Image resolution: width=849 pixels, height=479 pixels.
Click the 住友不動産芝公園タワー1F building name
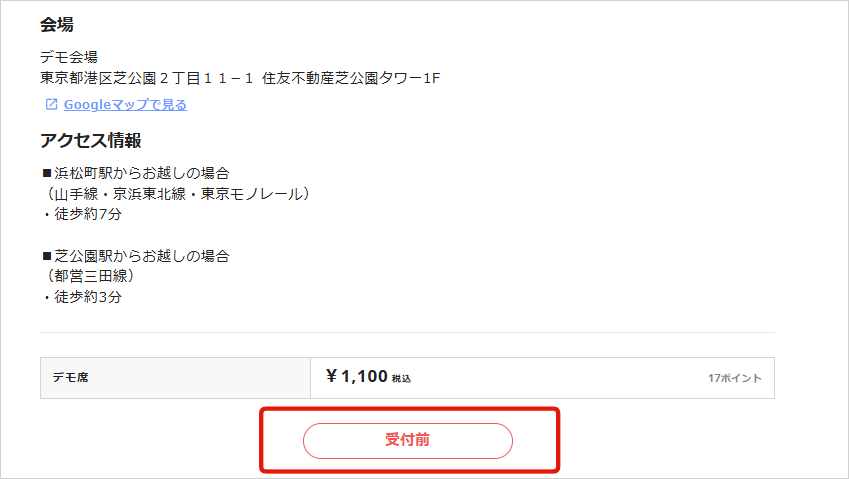(350, 77)
